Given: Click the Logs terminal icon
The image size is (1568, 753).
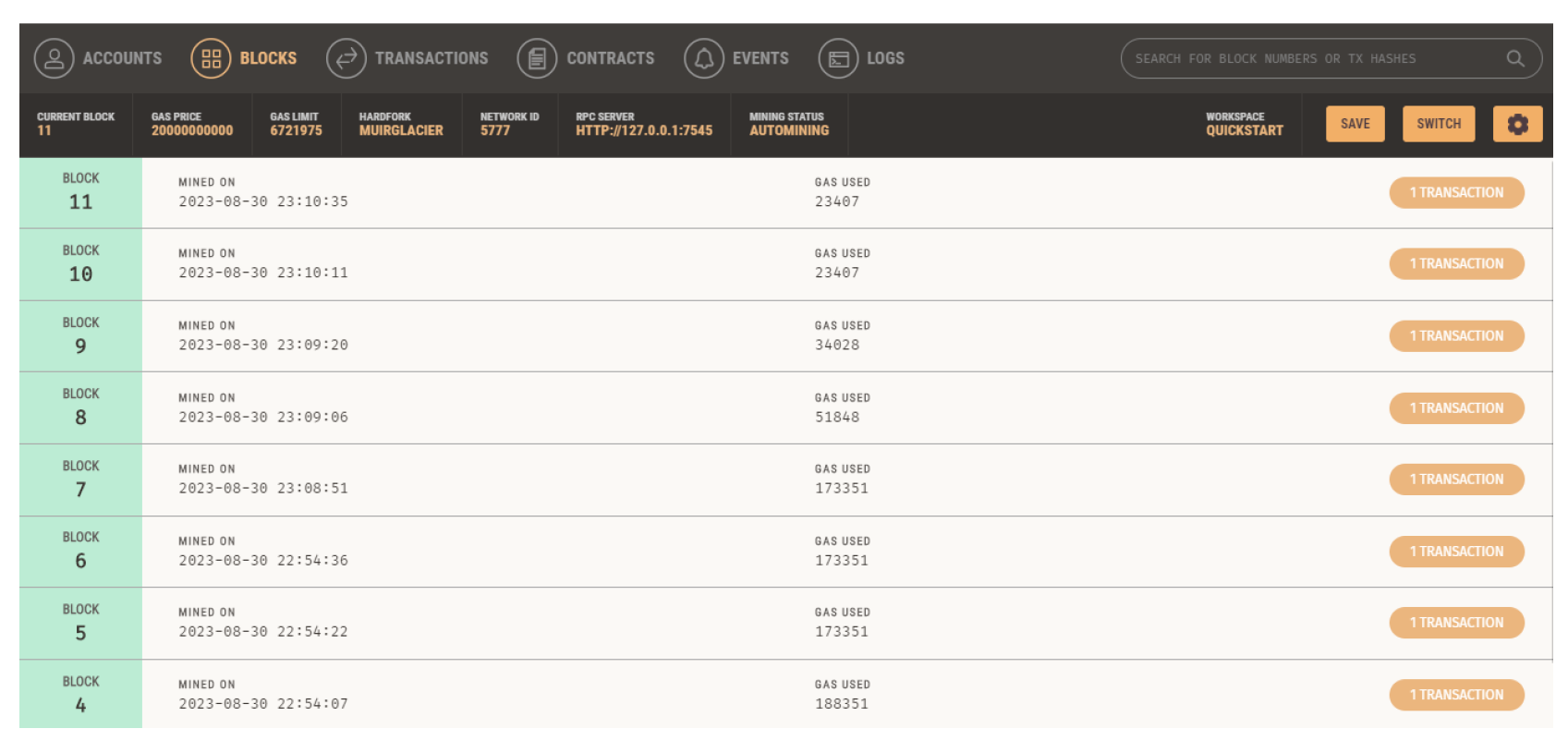Looking at the screenshot, I should [x=838, y=58].
